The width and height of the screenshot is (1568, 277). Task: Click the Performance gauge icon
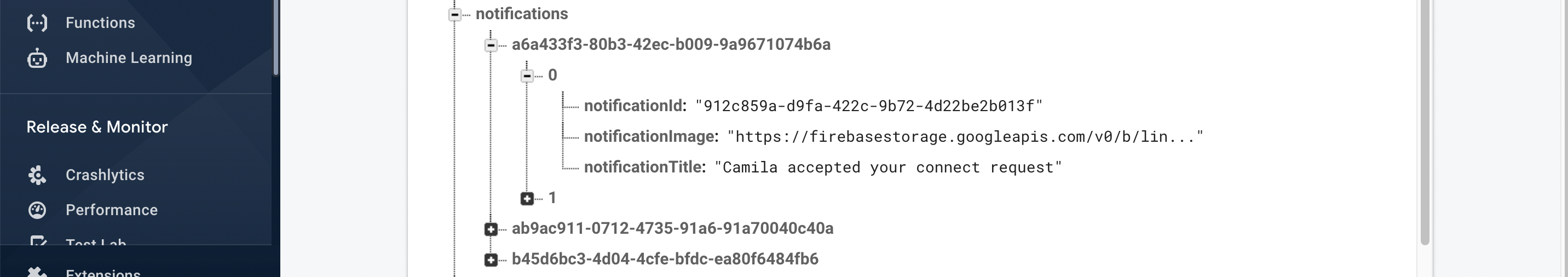[37, 211]
